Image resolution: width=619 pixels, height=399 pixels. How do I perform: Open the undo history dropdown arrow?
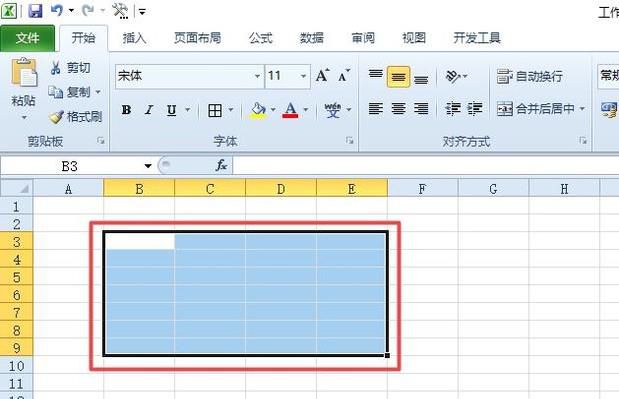(x=71, y=11)
